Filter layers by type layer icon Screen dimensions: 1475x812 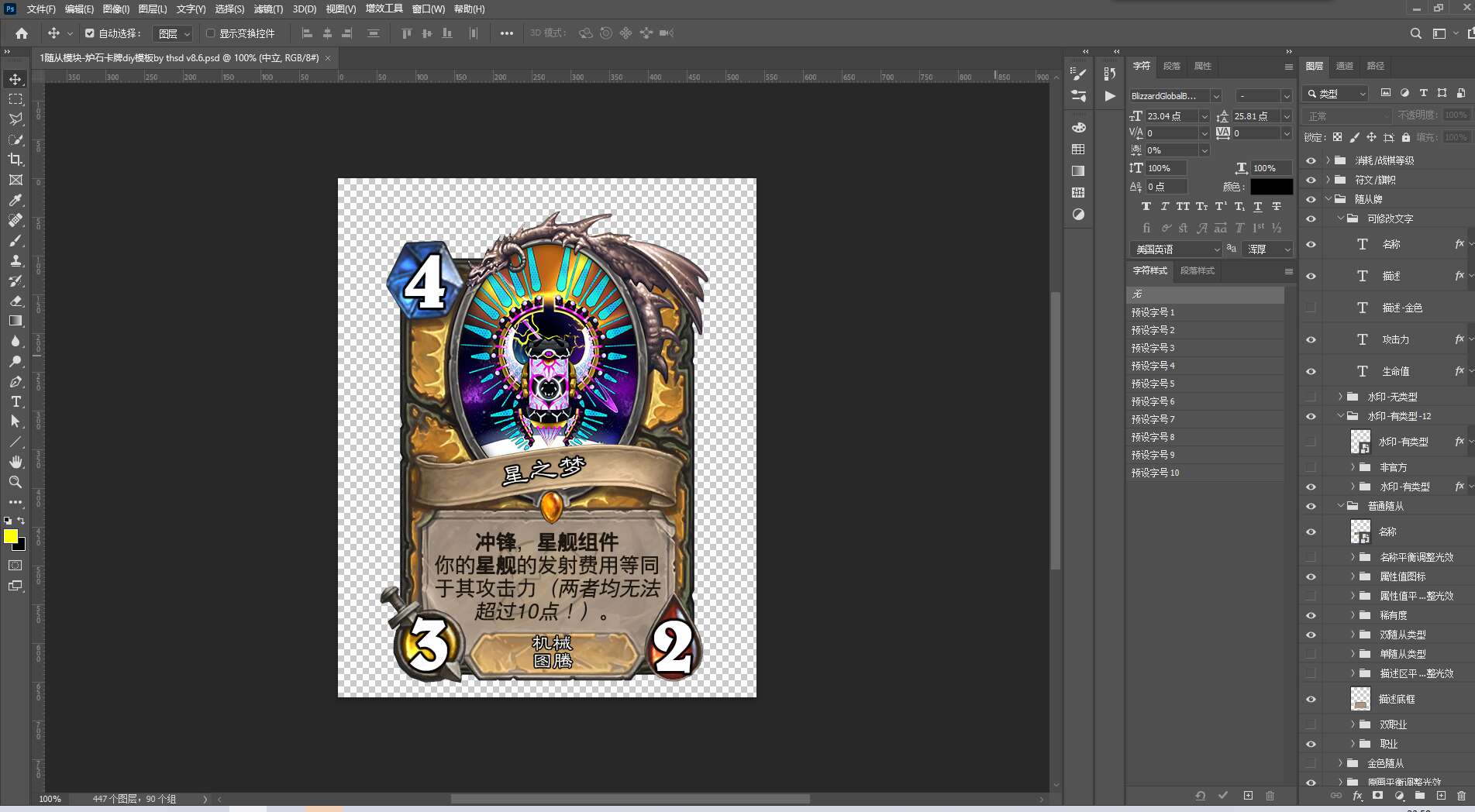click(1423, 93)
